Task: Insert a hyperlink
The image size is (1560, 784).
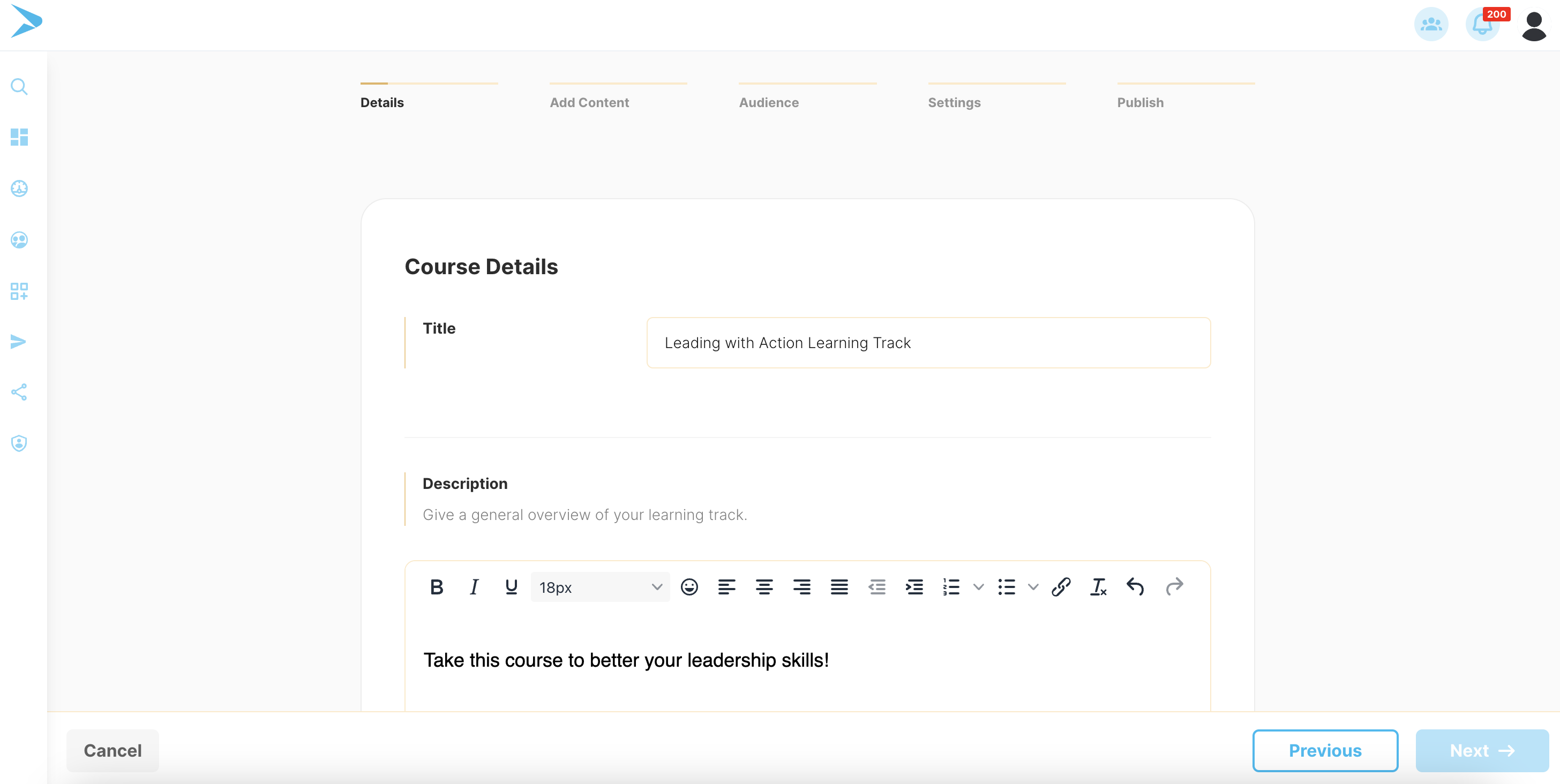Action: [1061, 587]
